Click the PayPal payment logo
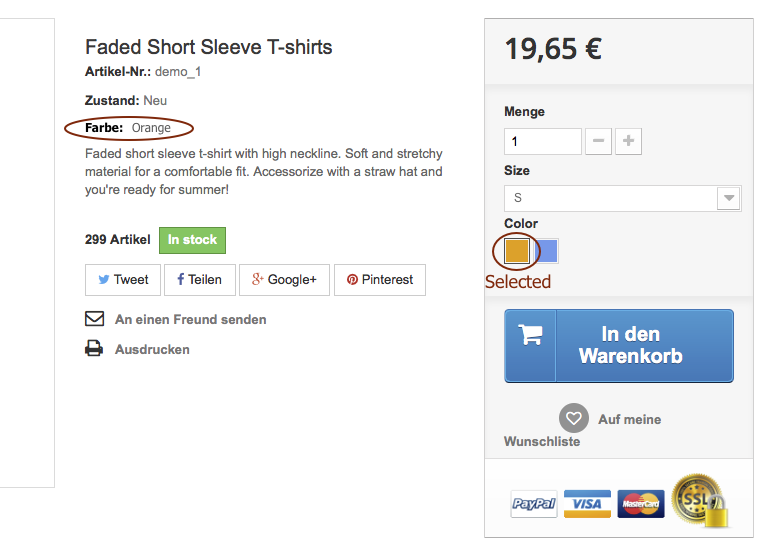This screenshot has height=552, width=773. click(534, 504)
